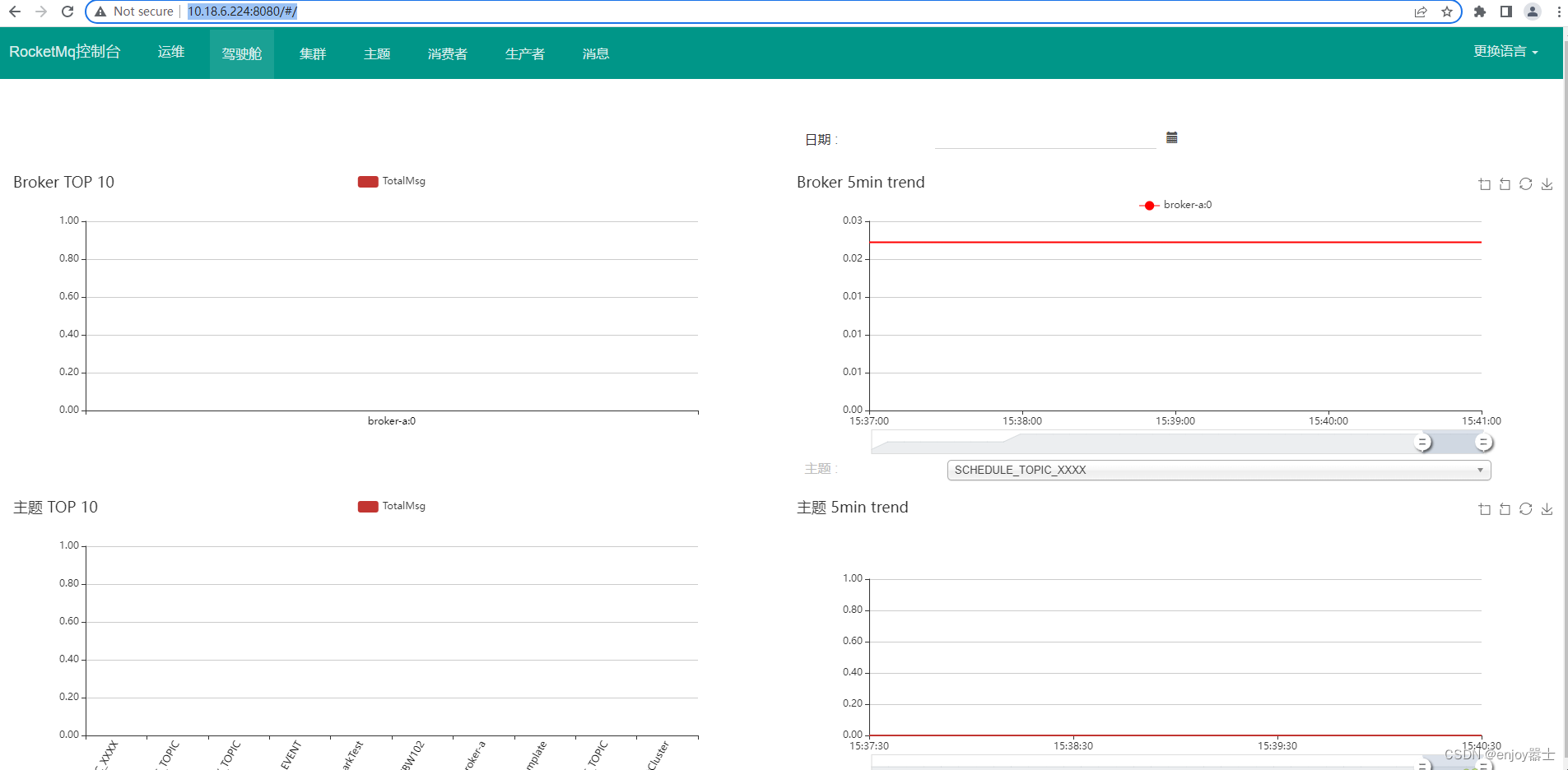Switch to the 集群 tab
This screenshot has height=770, width=1568.
(x=313, y=53)
